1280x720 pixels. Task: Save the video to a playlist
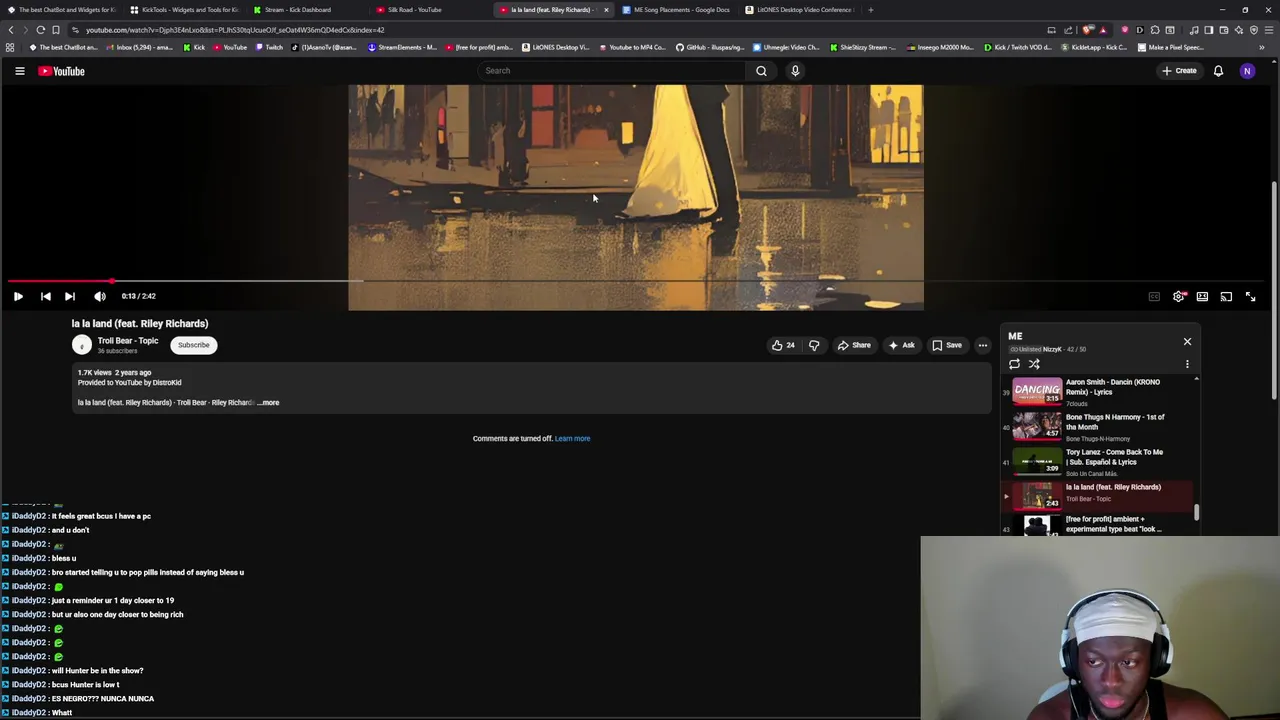(x=947, y=345)
